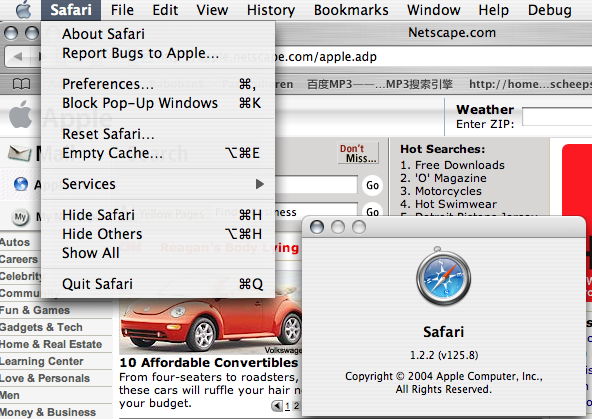Click the Don't Miss... button

coord(358,153)
